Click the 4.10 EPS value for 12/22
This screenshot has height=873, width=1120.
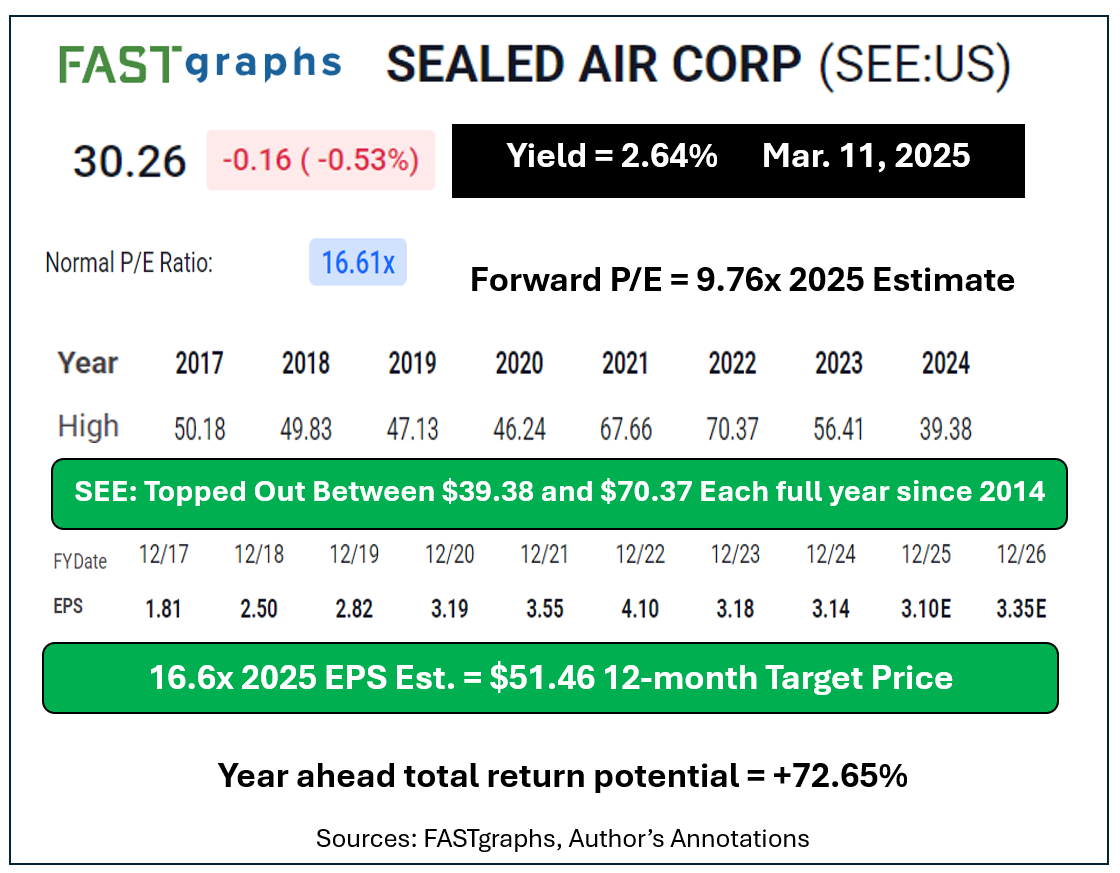(640, 608)
